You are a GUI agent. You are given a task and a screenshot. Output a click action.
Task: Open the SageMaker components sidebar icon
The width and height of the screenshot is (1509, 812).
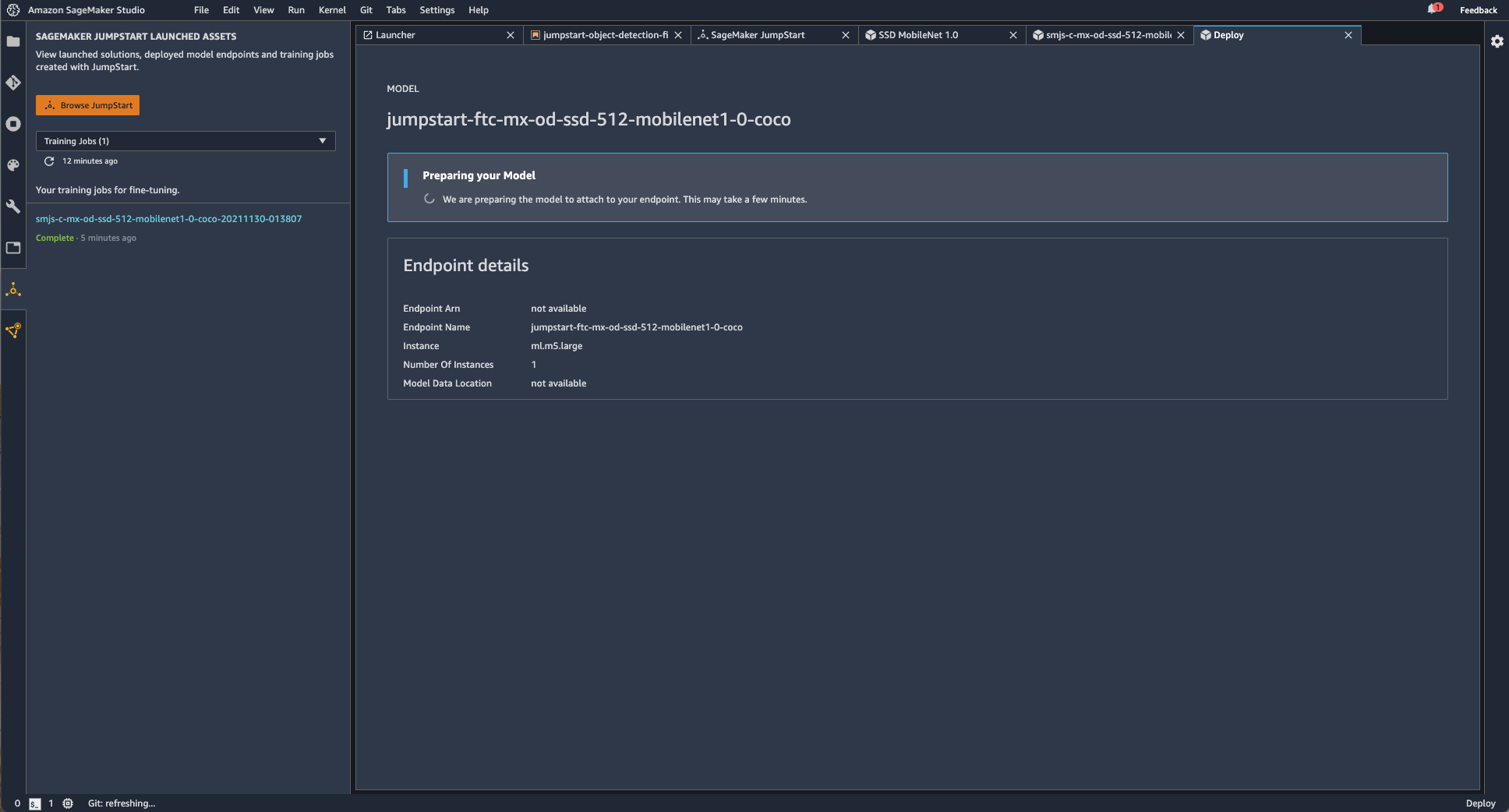pyautogui.click(x=13, y=330)
